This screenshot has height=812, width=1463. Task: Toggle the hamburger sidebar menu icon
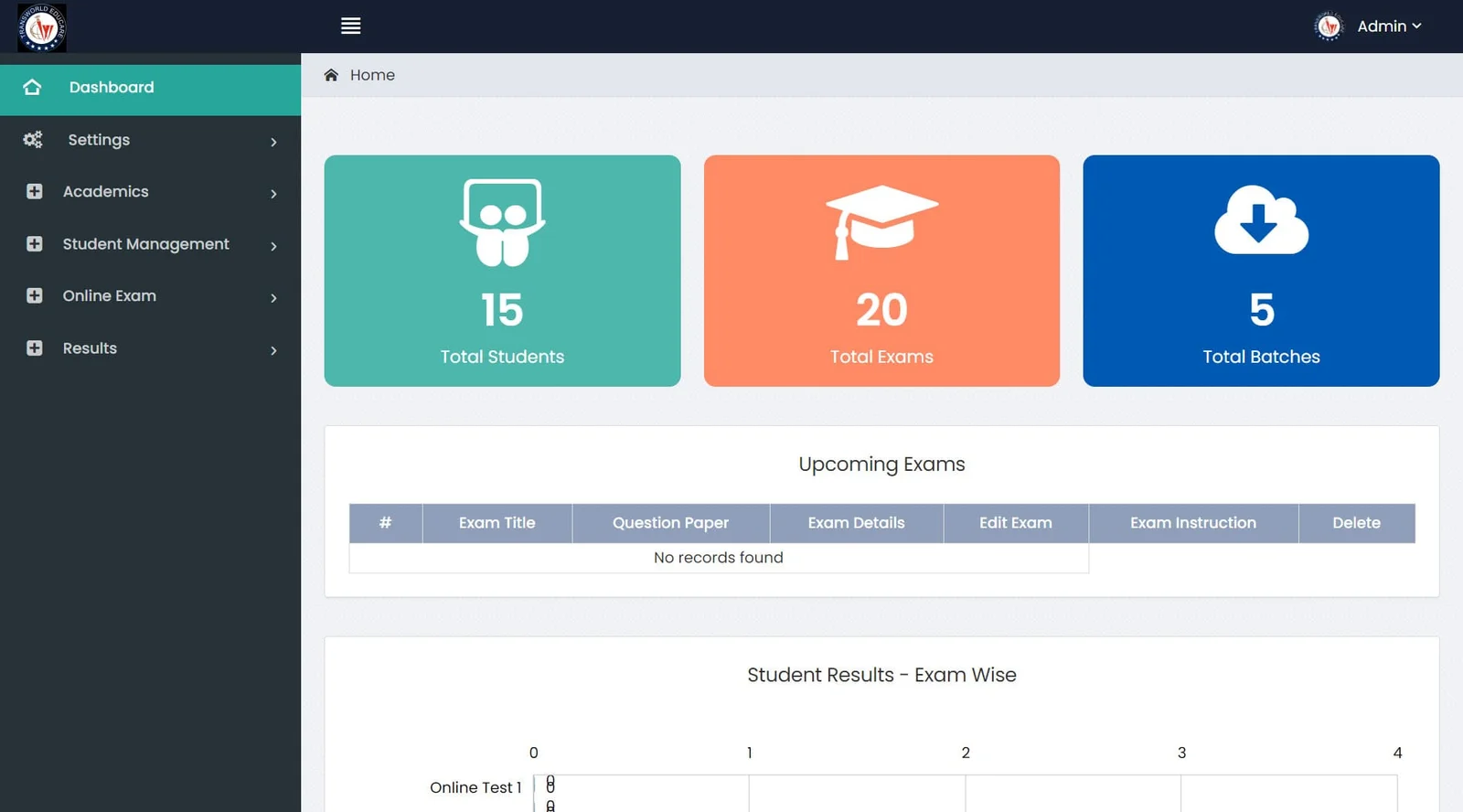[x=350, y=27]
